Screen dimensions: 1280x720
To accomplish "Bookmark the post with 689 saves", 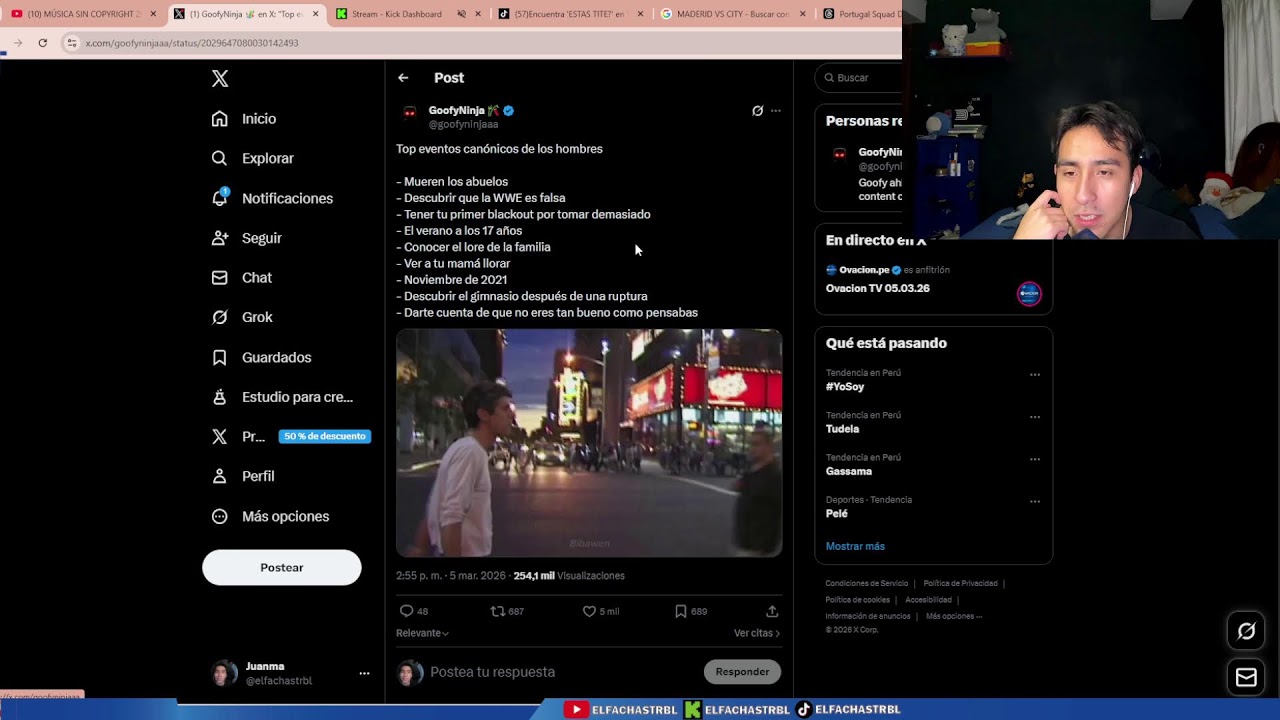I will pyautogui.click(x=690, y=611).
